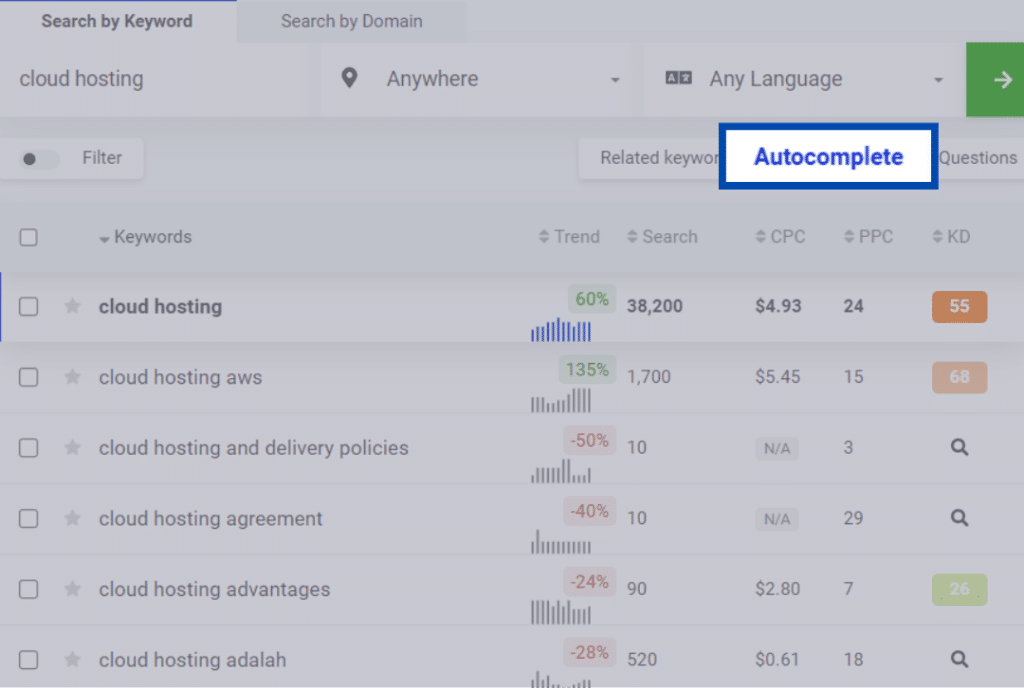Favorite the "cloud hosting aws" keyword
The height and width of the screenshot is (688, 1024).
[x=72, y=377]
